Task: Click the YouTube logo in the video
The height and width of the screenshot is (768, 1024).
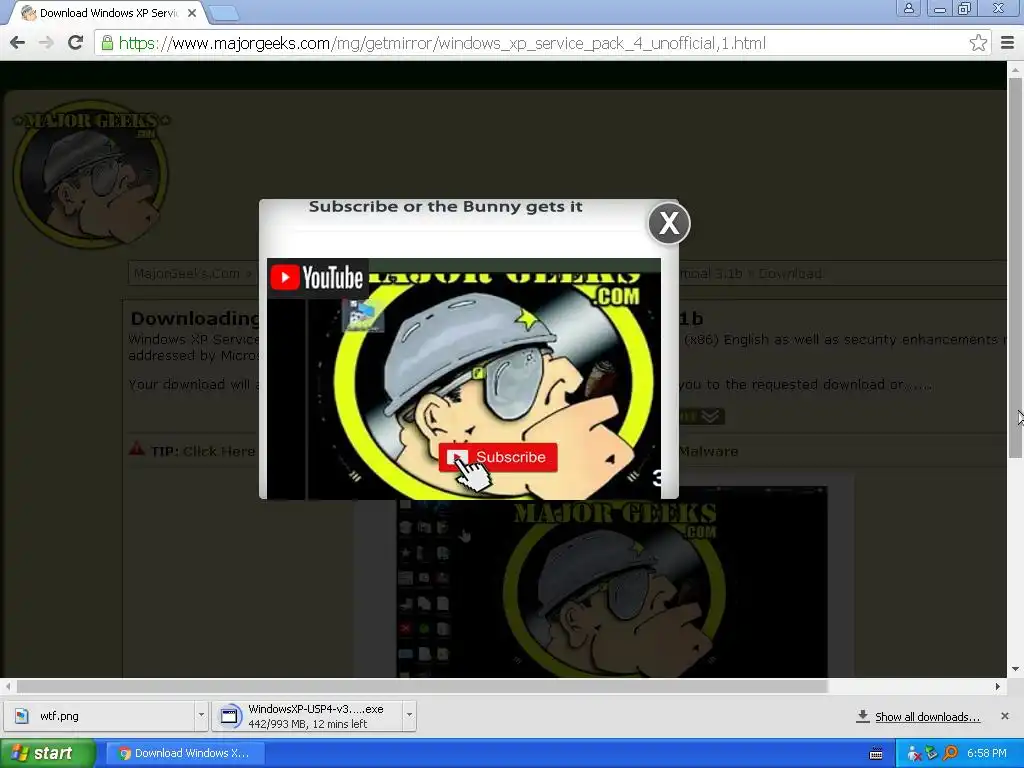Action: pos(317,278)
